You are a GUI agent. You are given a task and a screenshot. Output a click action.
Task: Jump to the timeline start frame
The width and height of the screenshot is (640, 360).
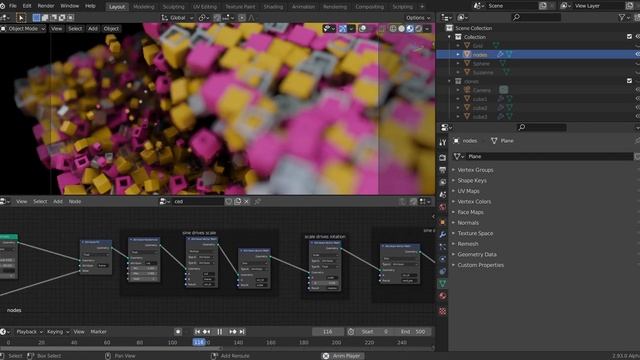click(197, 332)
